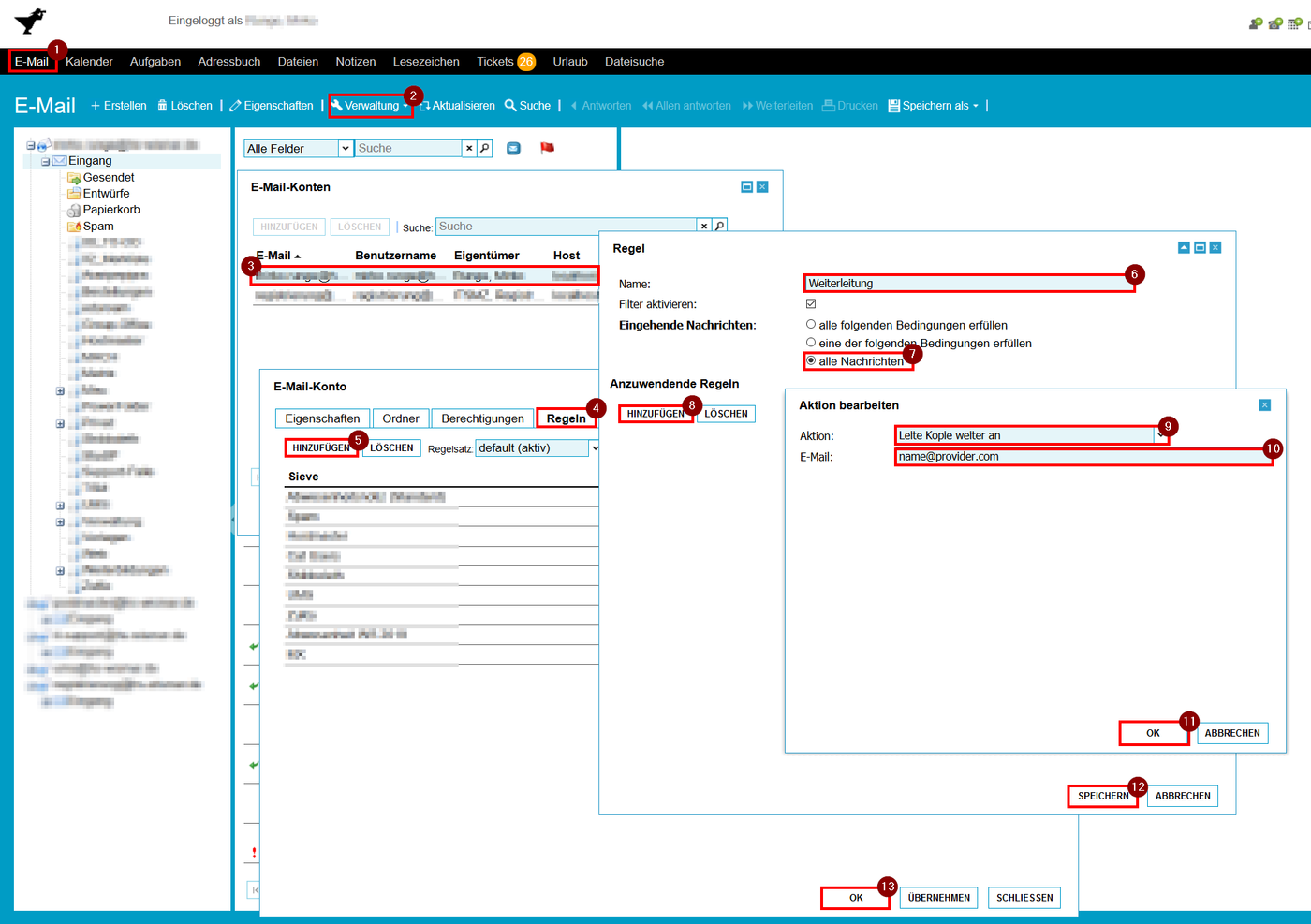Select the 'alle Nachrichten' radio option
This screenshot has width=1311, height=924.
[811, 361]
